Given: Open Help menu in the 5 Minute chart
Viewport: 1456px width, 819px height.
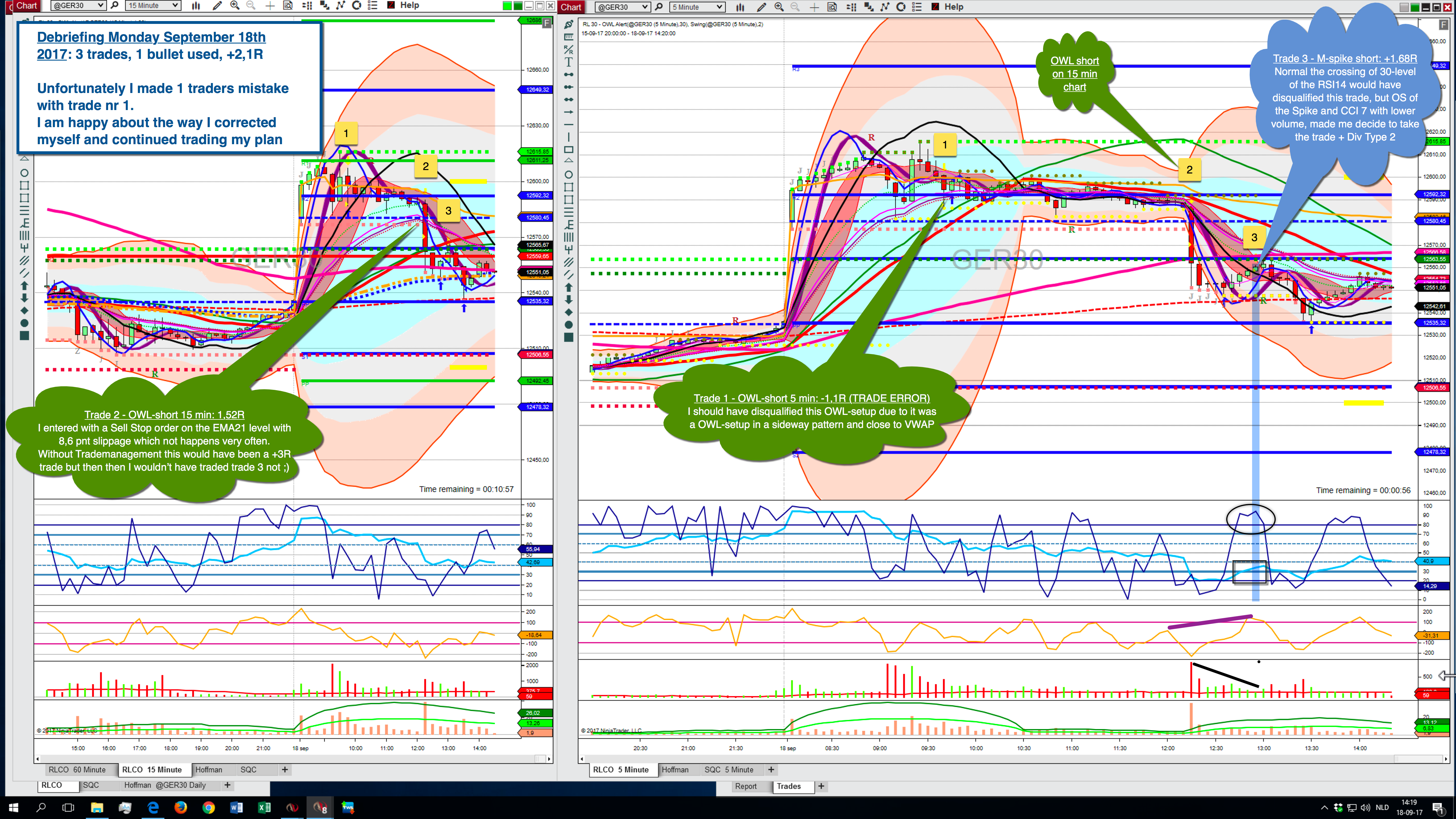Looking at the screenshot, I should 954,7.
